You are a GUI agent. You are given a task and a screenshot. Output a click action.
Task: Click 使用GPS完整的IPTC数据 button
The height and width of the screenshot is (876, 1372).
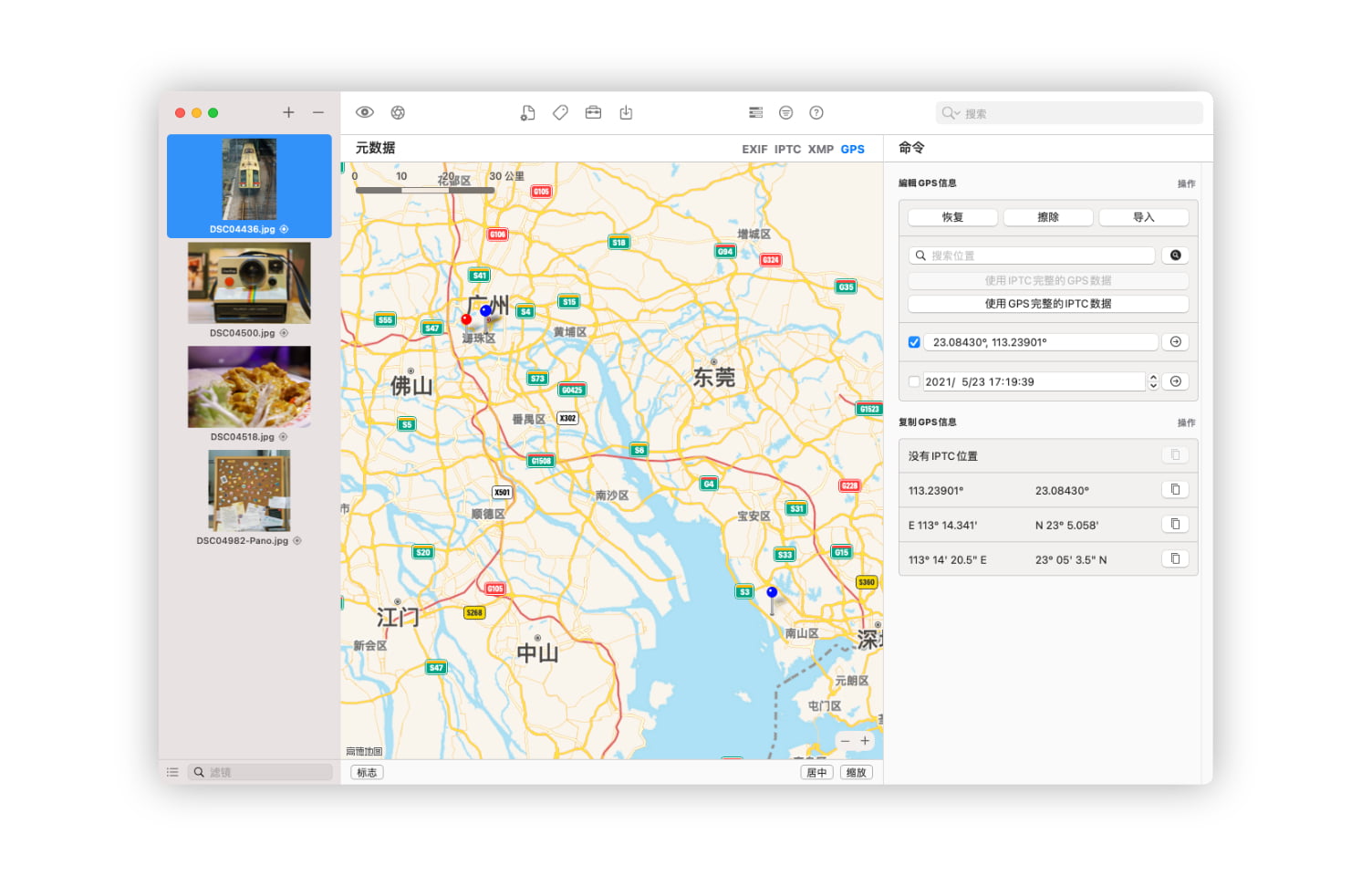(x=1048, y=304)
